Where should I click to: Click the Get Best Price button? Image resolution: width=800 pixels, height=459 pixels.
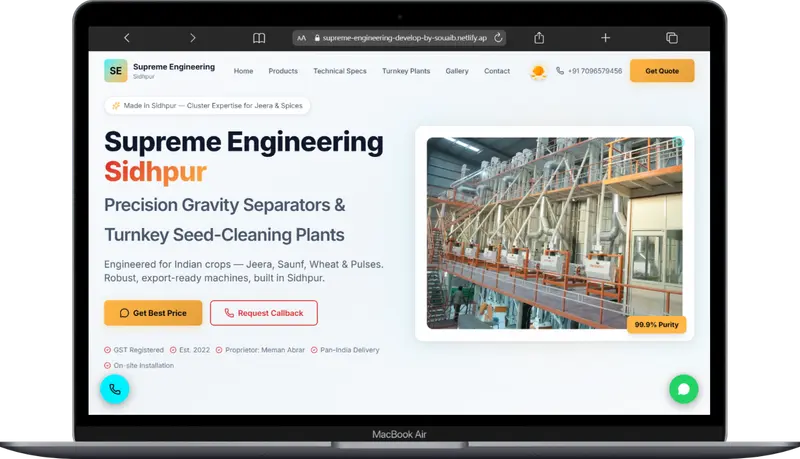point(153,313)
